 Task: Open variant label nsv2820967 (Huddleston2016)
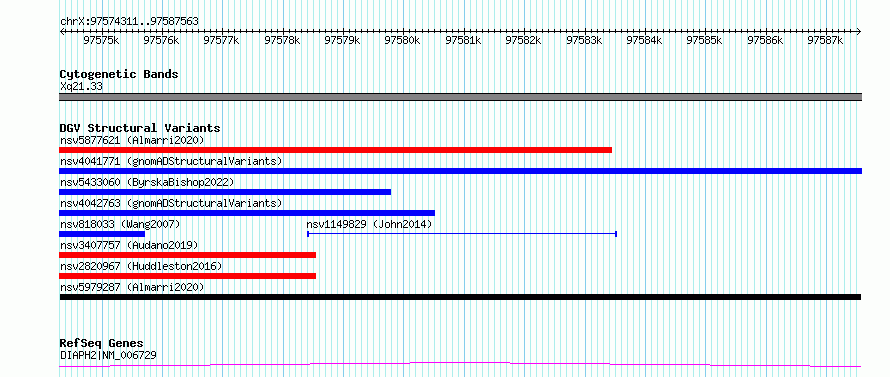click(141, 266)
